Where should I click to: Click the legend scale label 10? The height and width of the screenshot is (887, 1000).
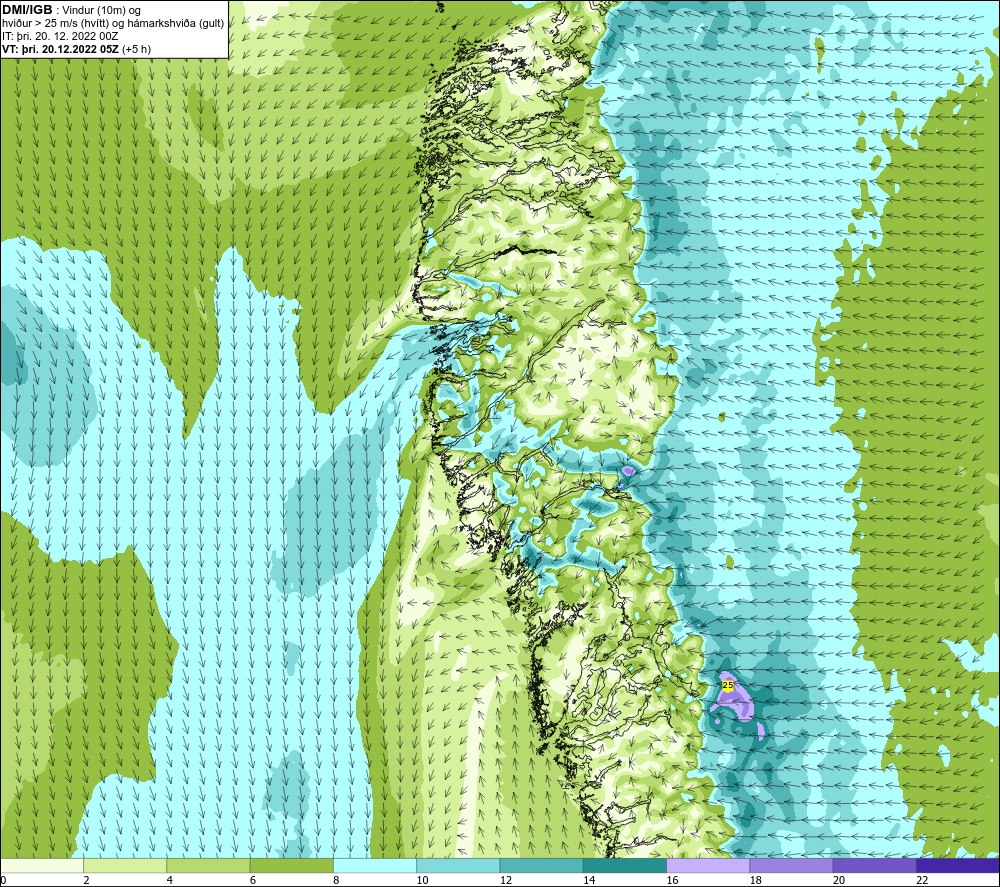coord(422,881)
